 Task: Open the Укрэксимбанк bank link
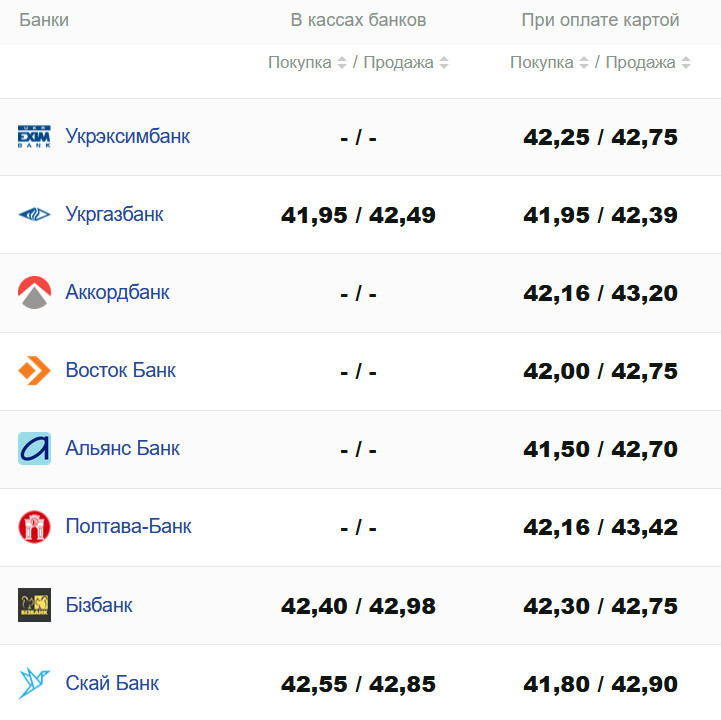[127, 136]
